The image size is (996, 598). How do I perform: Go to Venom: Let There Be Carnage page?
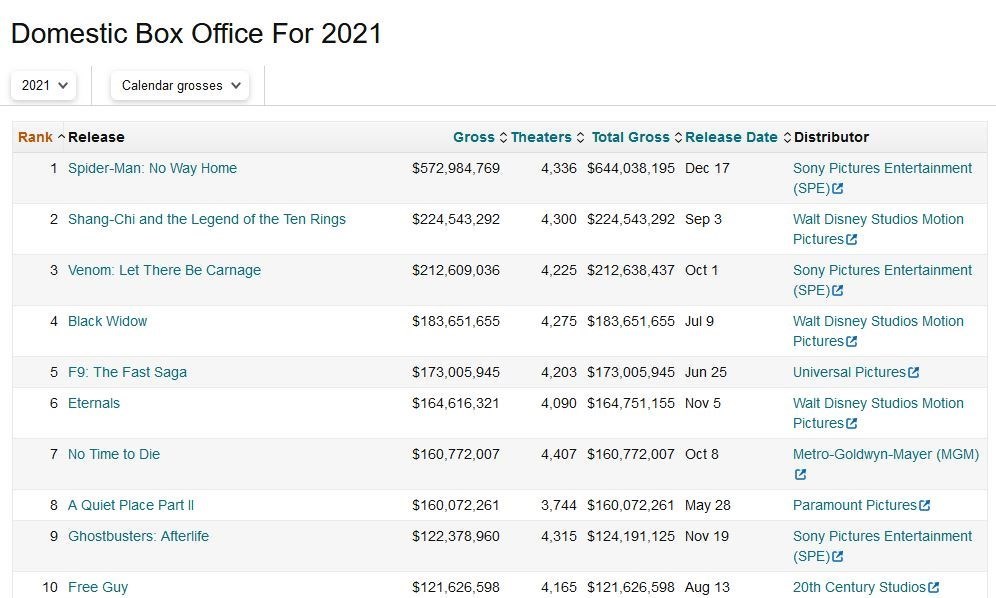pyautogui.click(x=164, y=271)
